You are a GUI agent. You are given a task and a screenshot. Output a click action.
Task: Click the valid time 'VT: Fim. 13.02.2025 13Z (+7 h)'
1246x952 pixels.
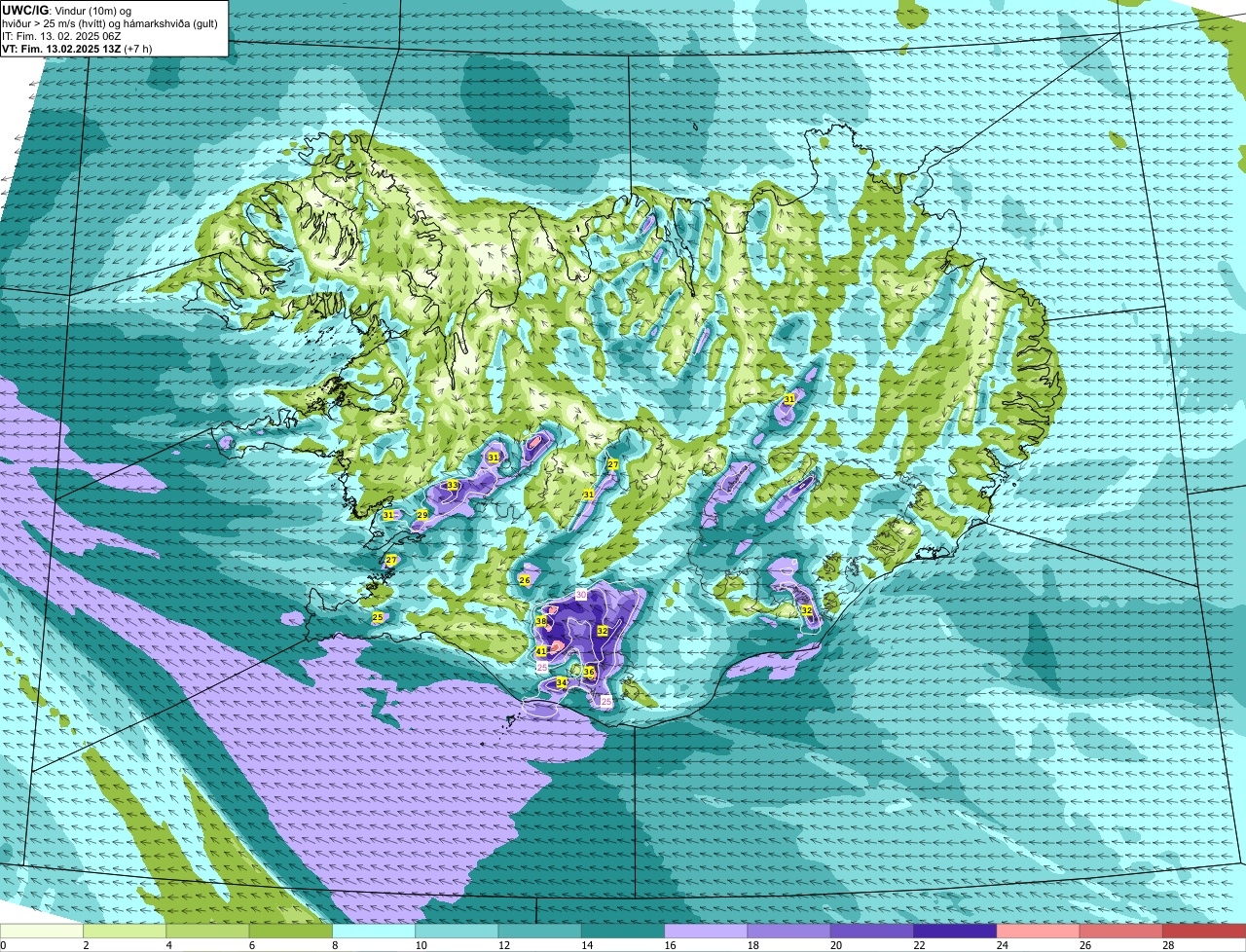click(x=77, y=49)
